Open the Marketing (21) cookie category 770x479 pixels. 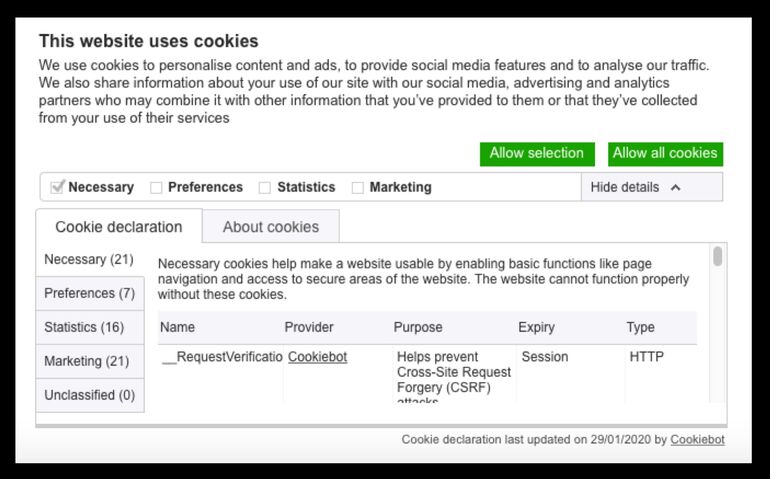point(87,361)
